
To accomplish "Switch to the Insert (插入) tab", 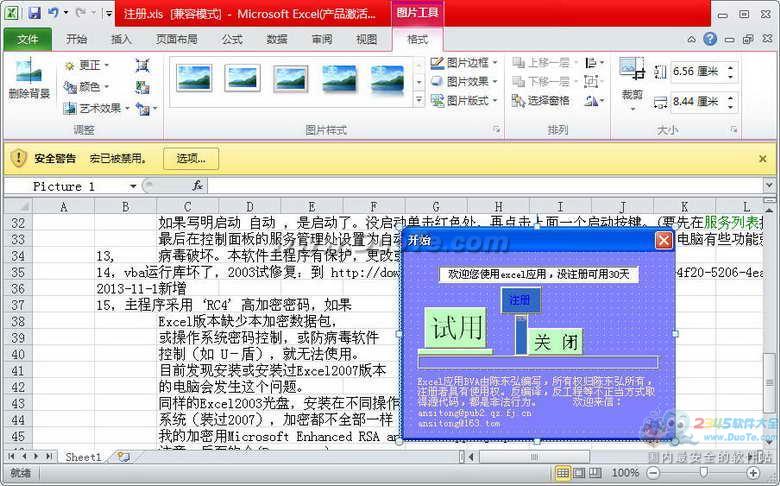I will (x=121, y=39).
